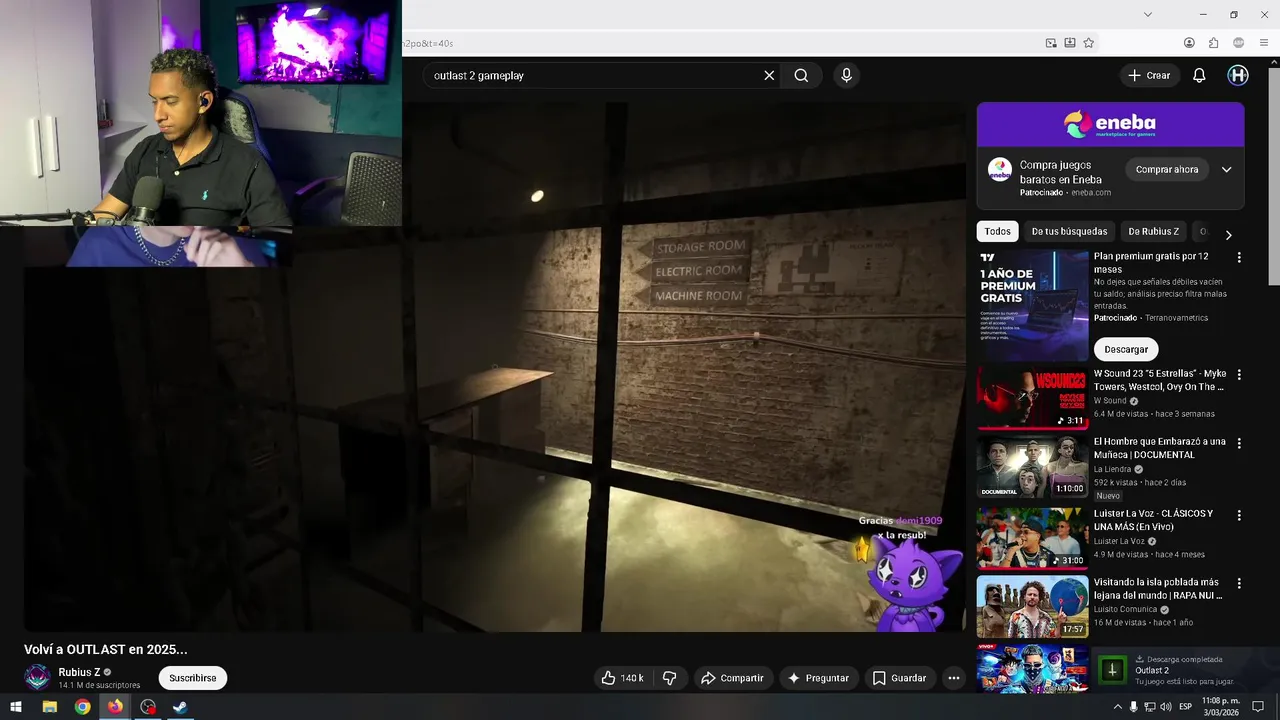The height and width of the screenshot is (720, 1280).
Task: Start voice search with the microphone
Action: pos(846,75)
